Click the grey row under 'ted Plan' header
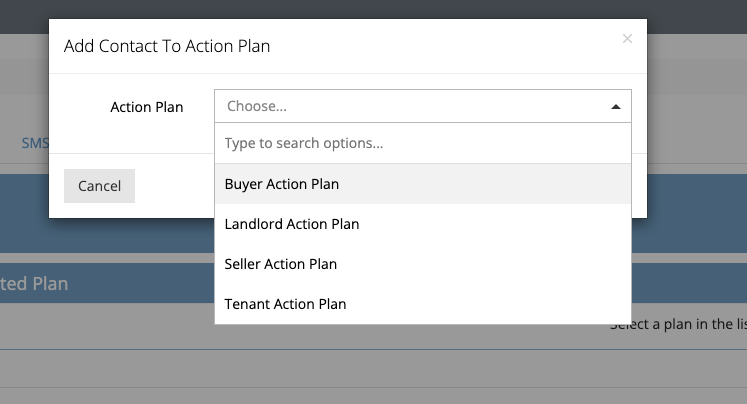 point(100,326)
